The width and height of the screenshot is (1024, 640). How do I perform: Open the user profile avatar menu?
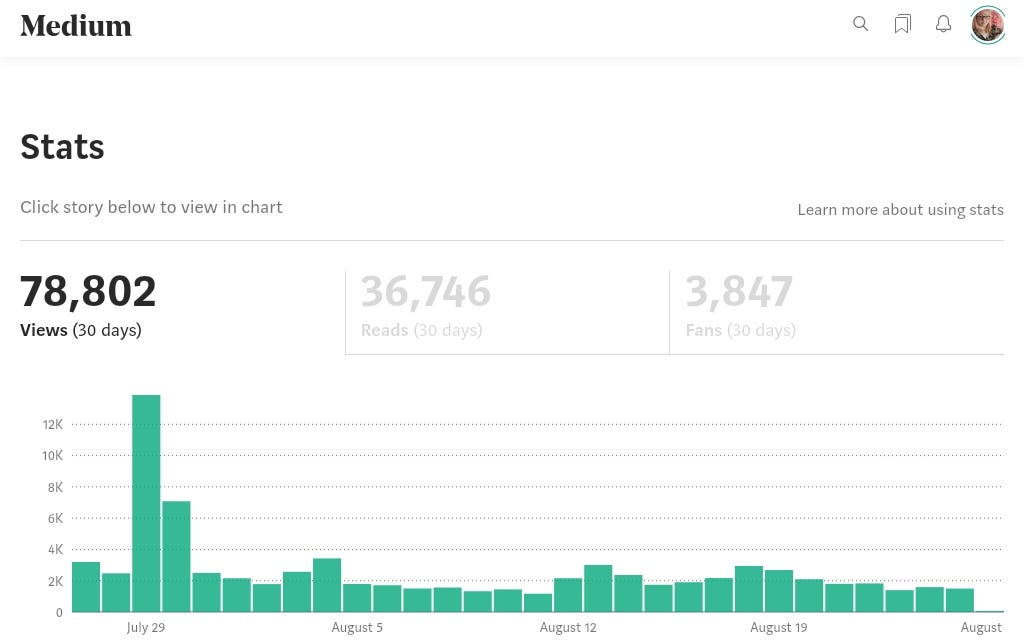987,25
